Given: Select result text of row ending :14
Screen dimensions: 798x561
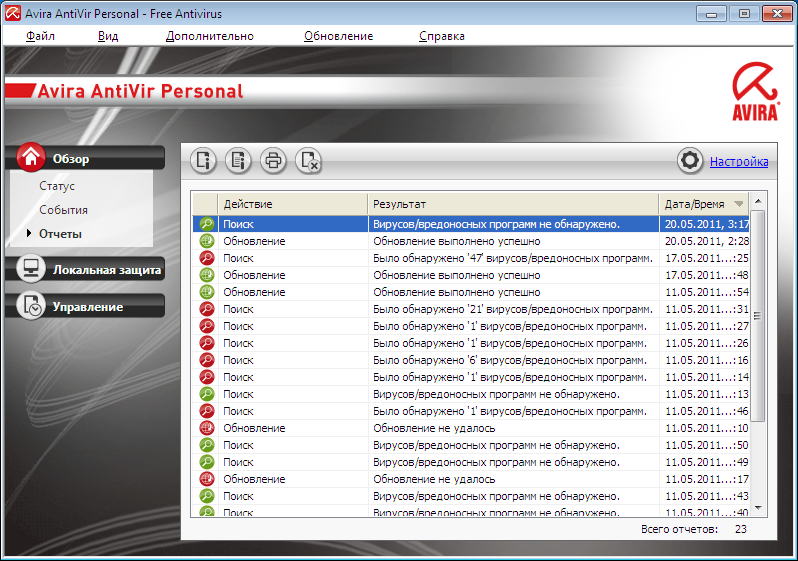Looking at the screenshot, I should coord(510,377).
